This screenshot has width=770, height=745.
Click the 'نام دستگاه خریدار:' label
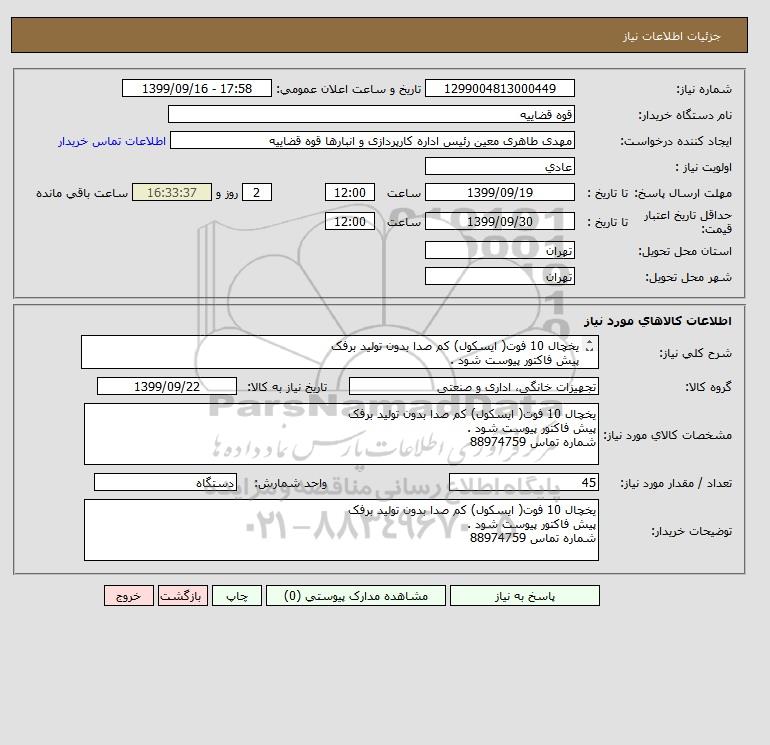[x=685, y=115]
